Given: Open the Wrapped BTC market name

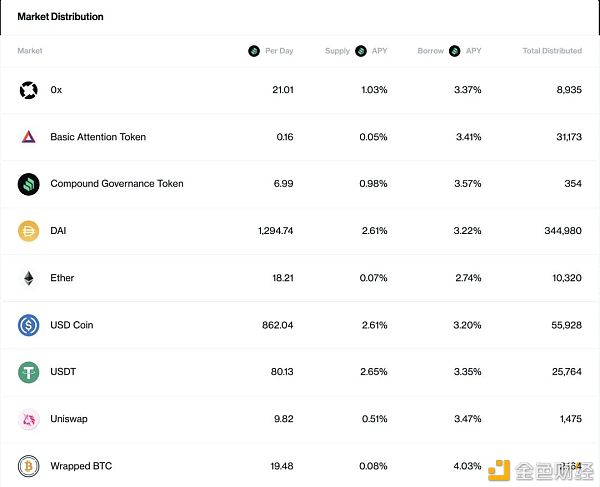Looking at the screenshot, I should (x=81, y=466).
